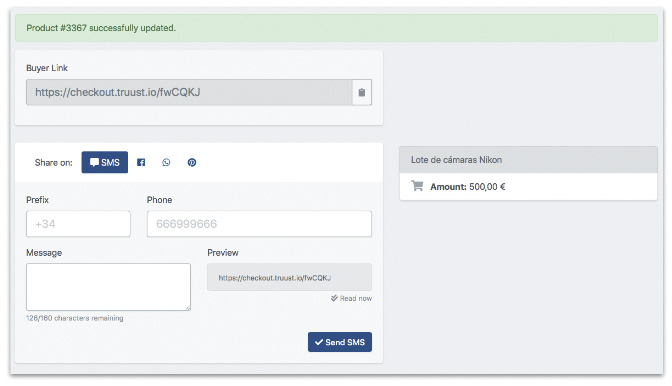The height and width of the screenshot is (386, 672).
Task: Select the Buyer Link URL field
Action: (189, 92)
